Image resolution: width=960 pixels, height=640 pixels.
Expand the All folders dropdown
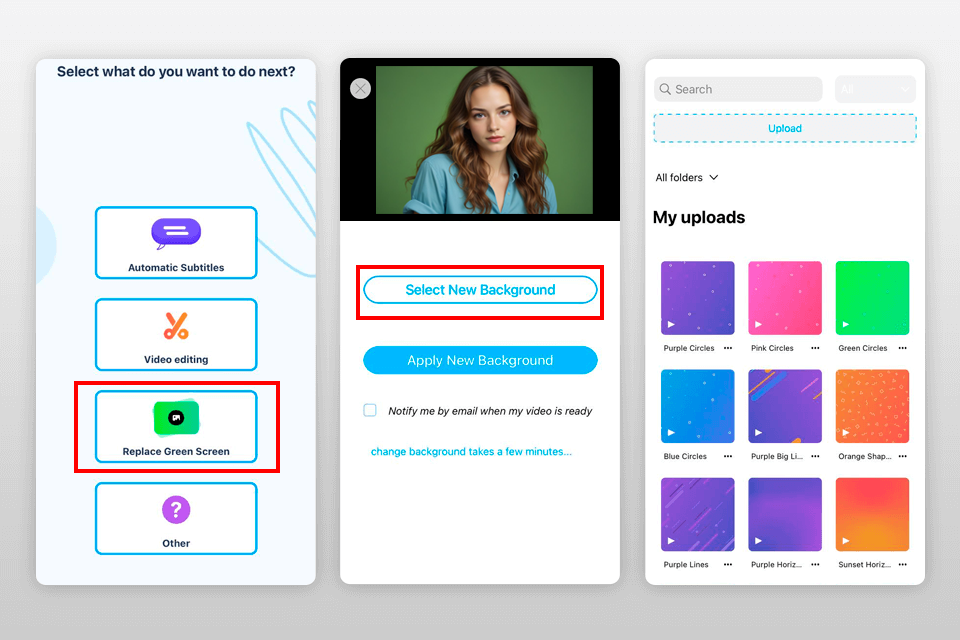pyautogui.click(x=687, y=178)
